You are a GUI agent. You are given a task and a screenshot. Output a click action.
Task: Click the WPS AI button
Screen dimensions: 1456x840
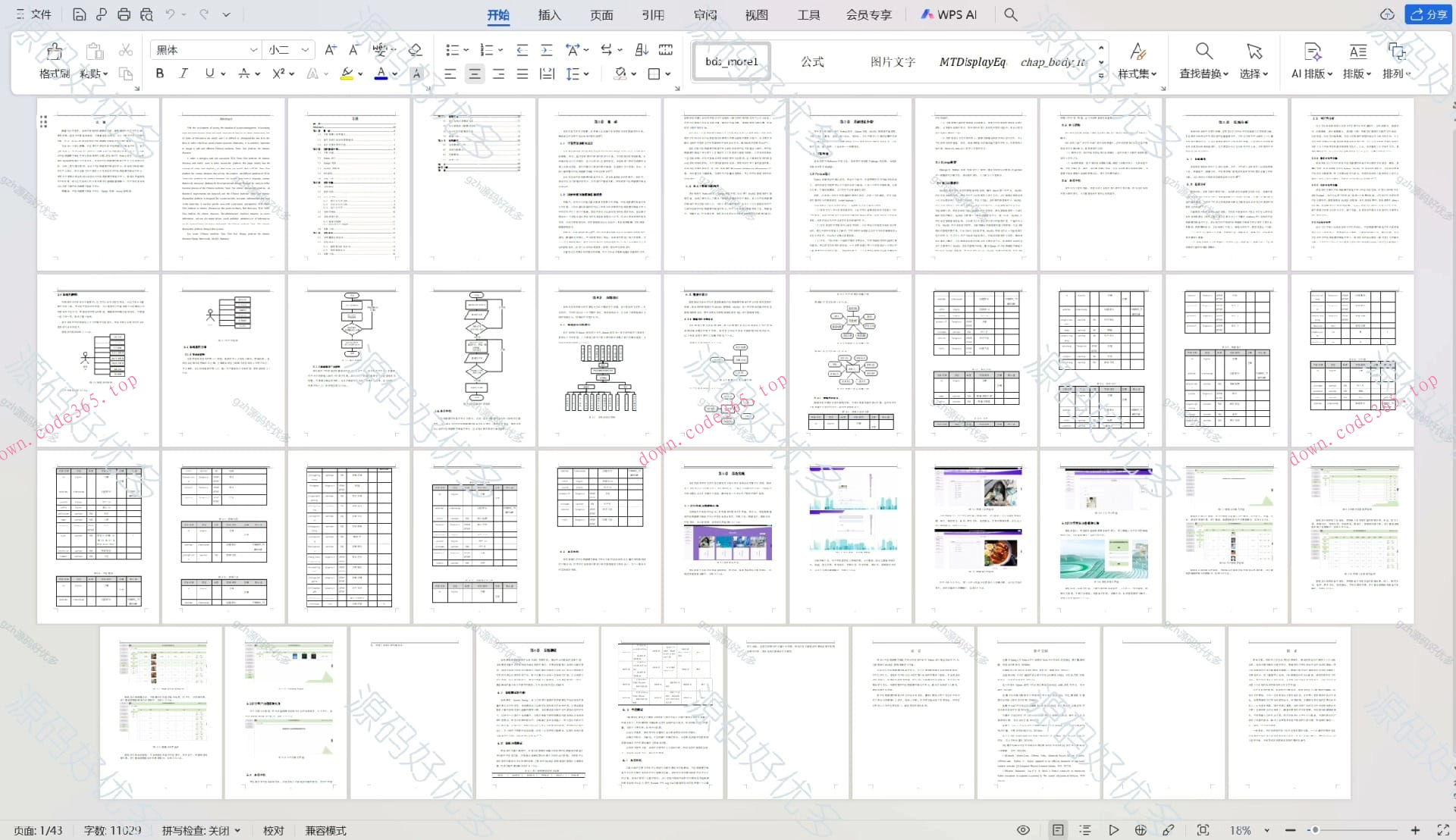(948, 14)
